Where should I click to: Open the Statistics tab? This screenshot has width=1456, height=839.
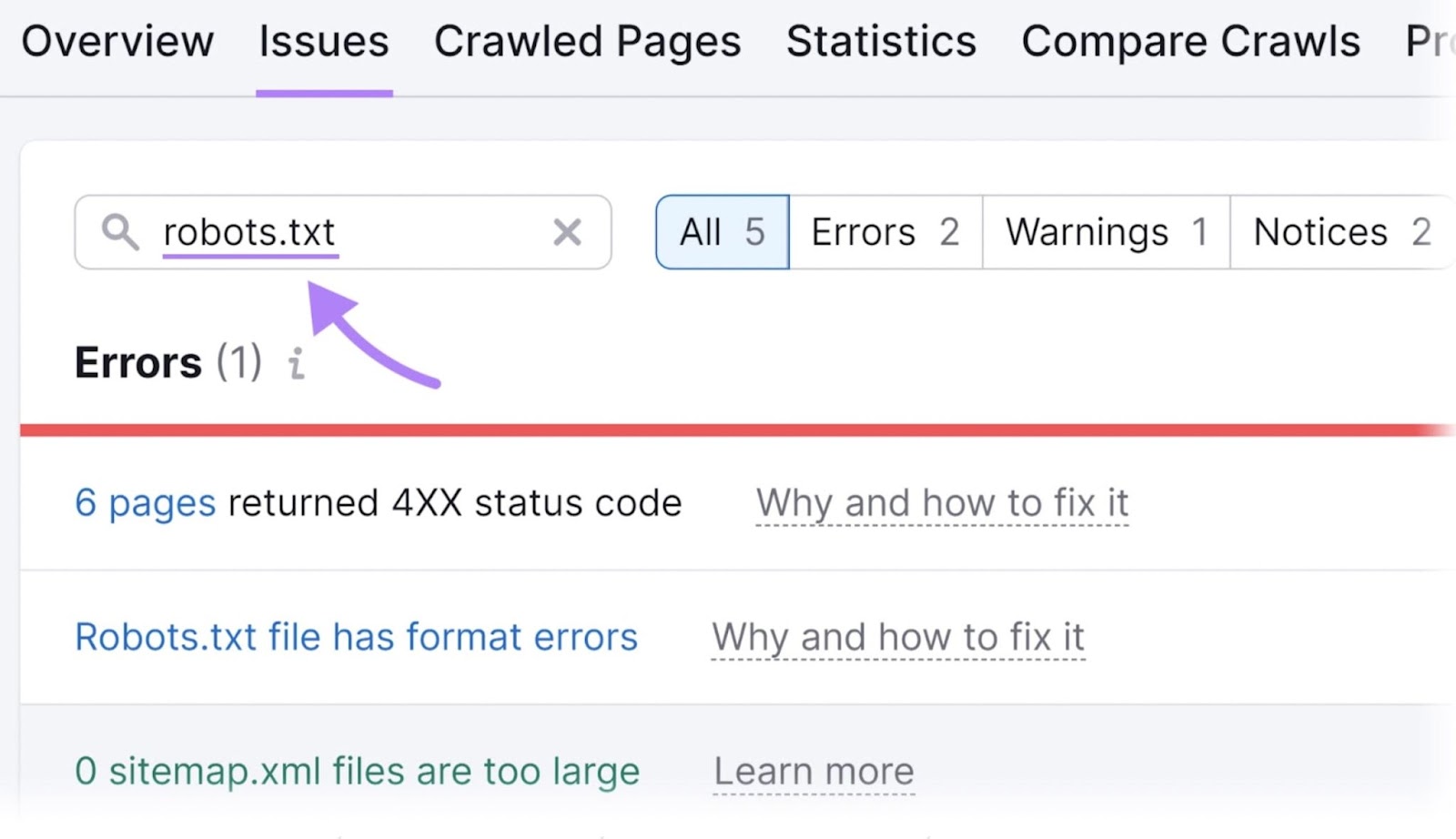pyautogui.click(x=880, y=40)
